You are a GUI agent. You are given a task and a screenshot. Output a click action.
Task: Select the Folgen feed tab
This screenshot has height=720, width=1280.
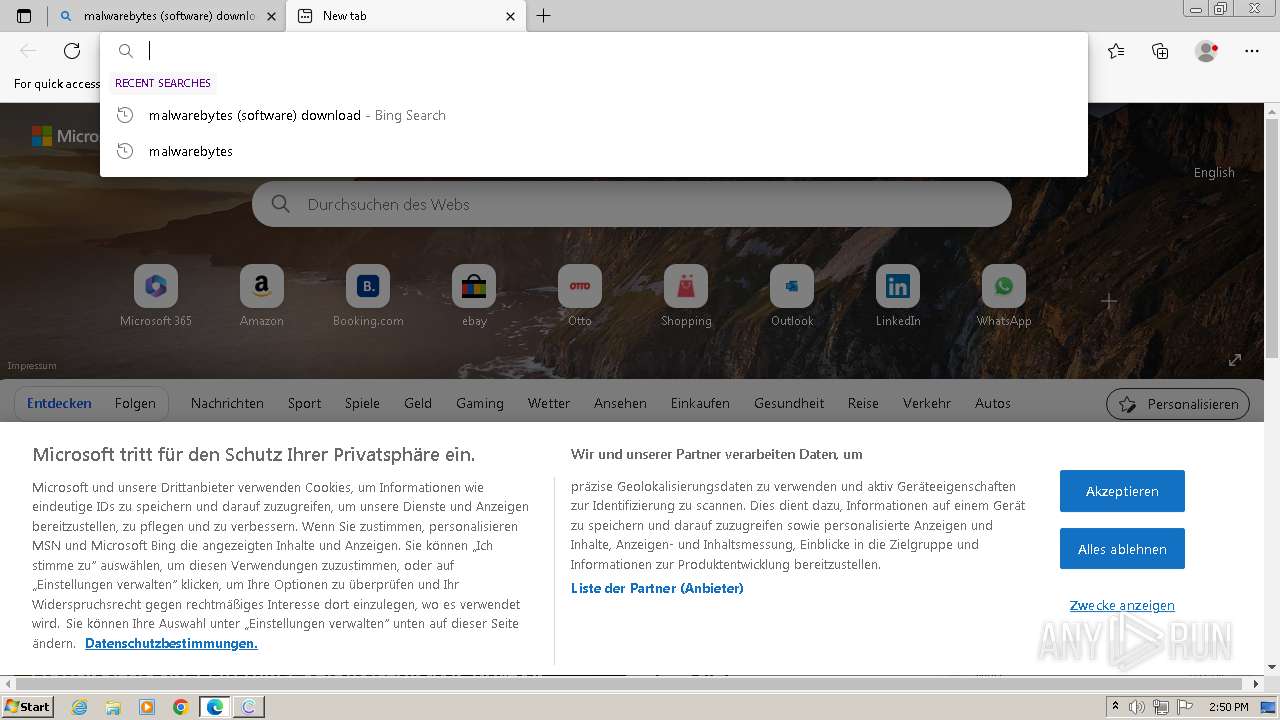point(135,404)
